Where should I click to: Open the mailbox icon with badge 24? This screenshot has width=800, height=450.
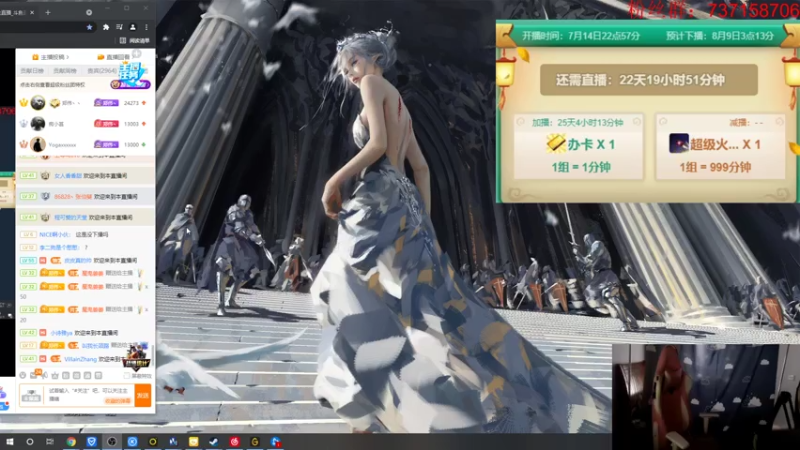tap(34, 375)
